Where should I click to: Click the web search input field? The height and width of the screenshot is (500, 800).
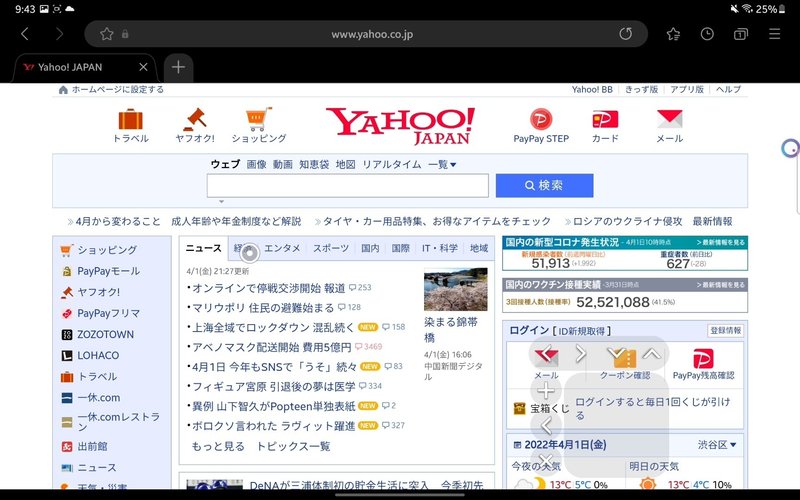pos(347,185)
